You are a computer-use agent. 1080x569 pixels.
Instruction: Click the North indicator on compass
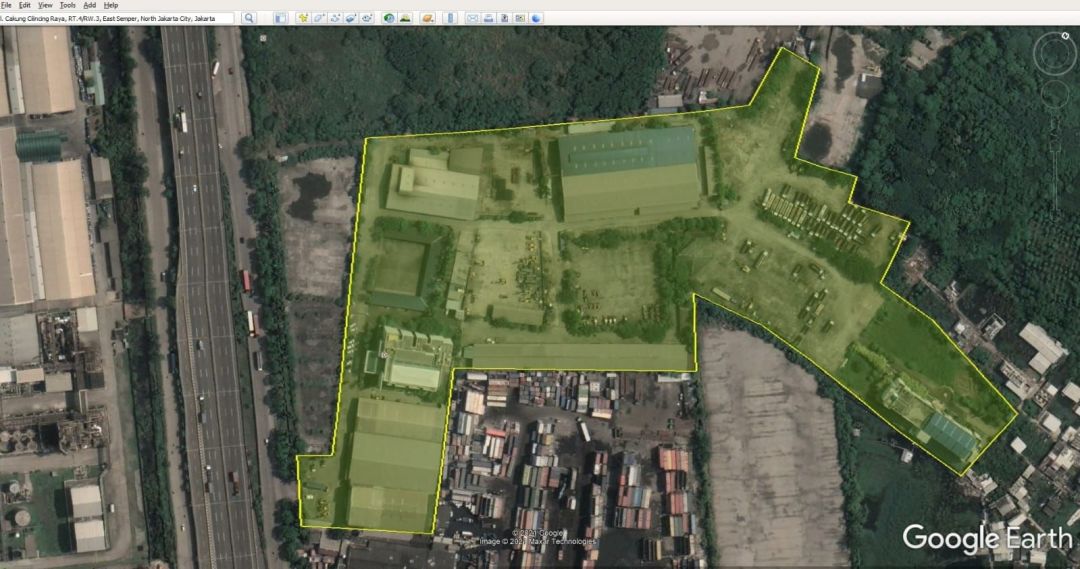click(x=1054, y=38)
